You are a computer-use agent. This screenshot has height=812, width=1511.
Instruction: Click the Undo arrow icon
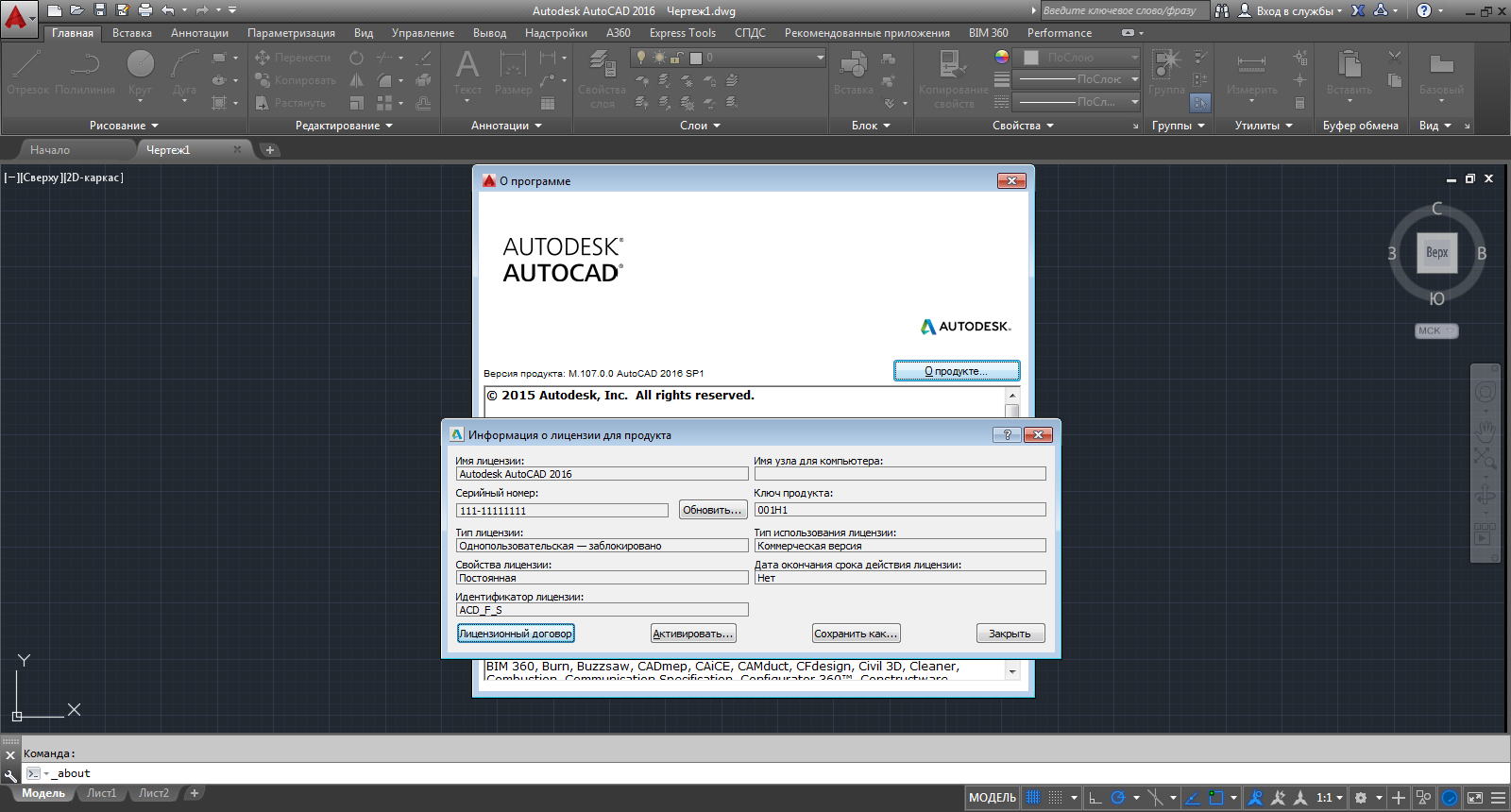point(168,10)
